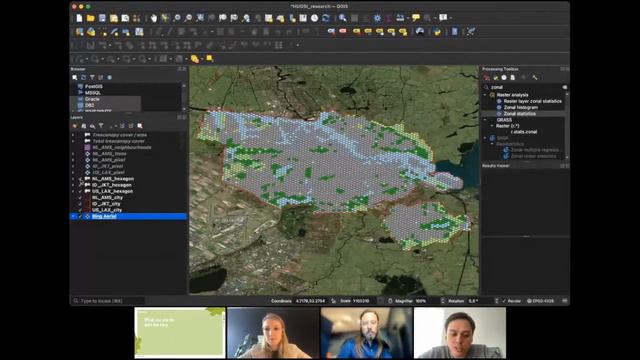
Task: Expand the US_LAX_hexagon layer legend
Action: click(x=73, y=191)
